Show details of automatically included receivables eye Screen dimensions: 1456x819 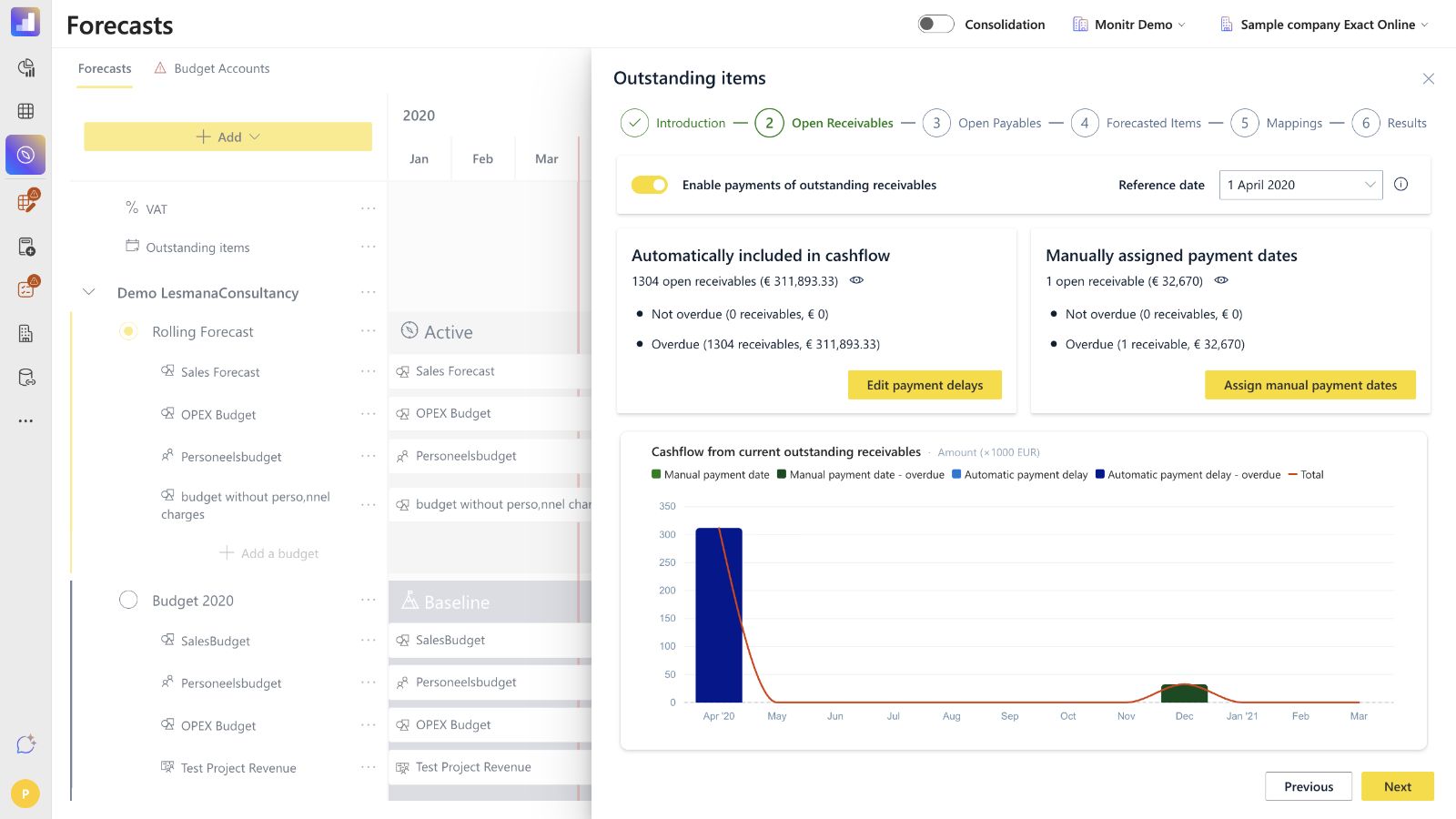[856, 280]
